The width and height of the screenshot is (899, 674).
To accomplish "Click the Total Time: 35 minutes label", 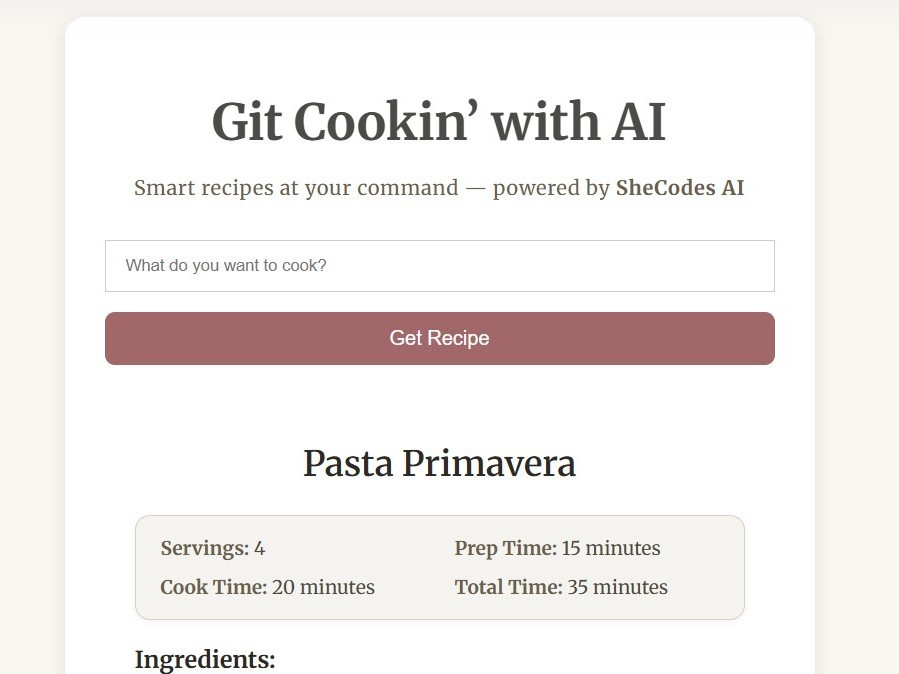I will (x=561, y=587).
